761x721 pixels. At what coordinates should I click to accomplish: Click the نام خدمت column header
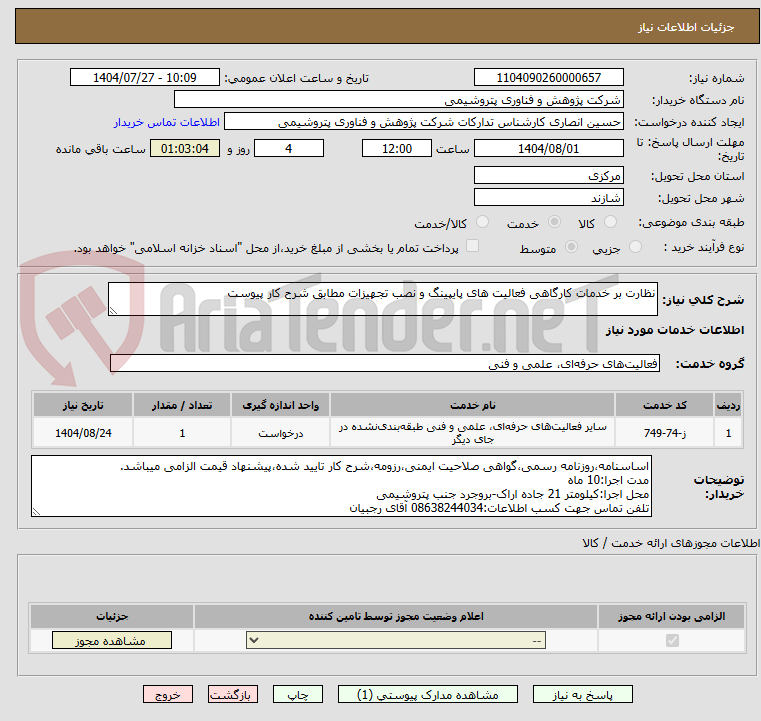tap(472, 405)
